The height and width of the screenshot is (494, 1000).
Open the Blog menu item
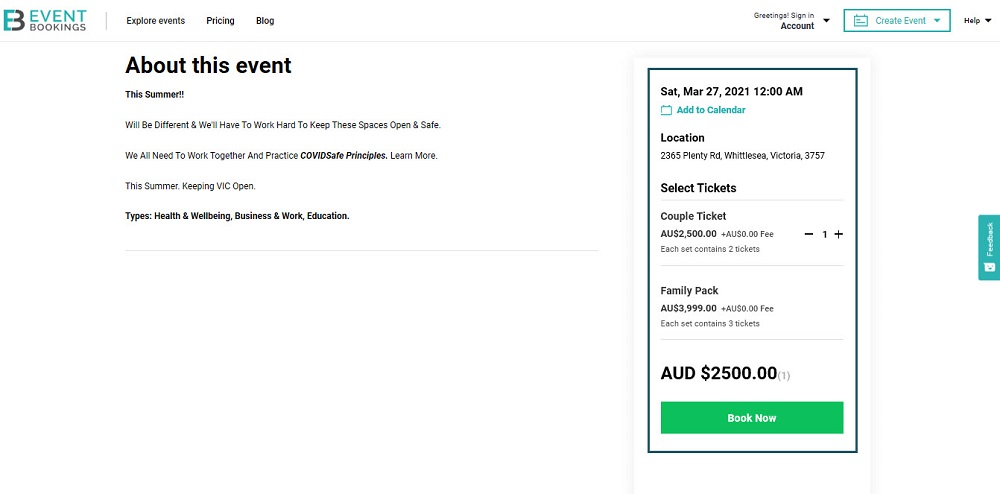pyautogui.click(x=265, y=20)
